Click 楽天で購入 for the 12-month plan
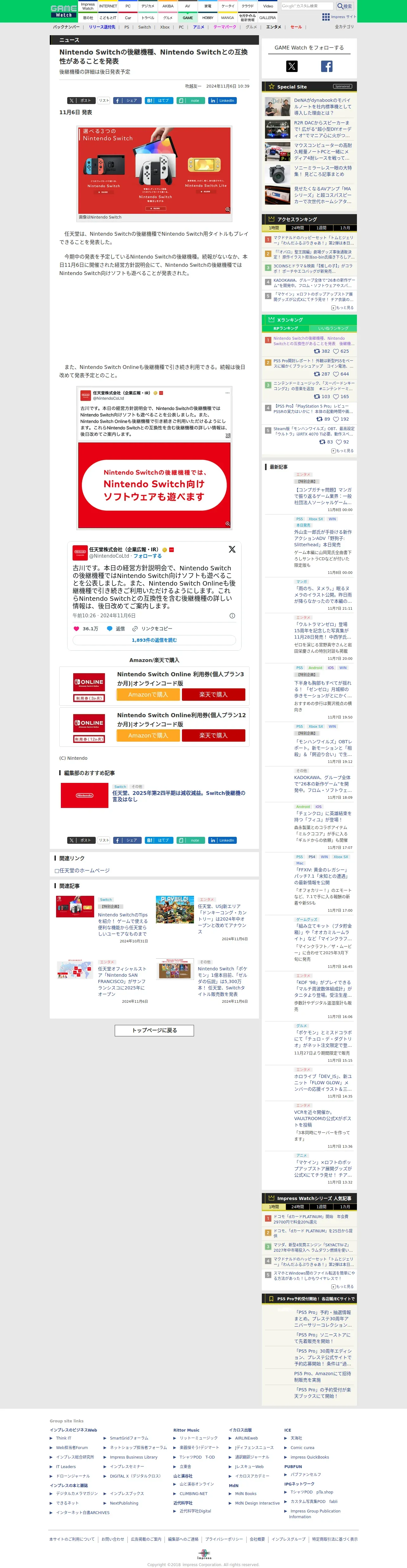Screen dimensions: 407x1568 coord(213,735)
